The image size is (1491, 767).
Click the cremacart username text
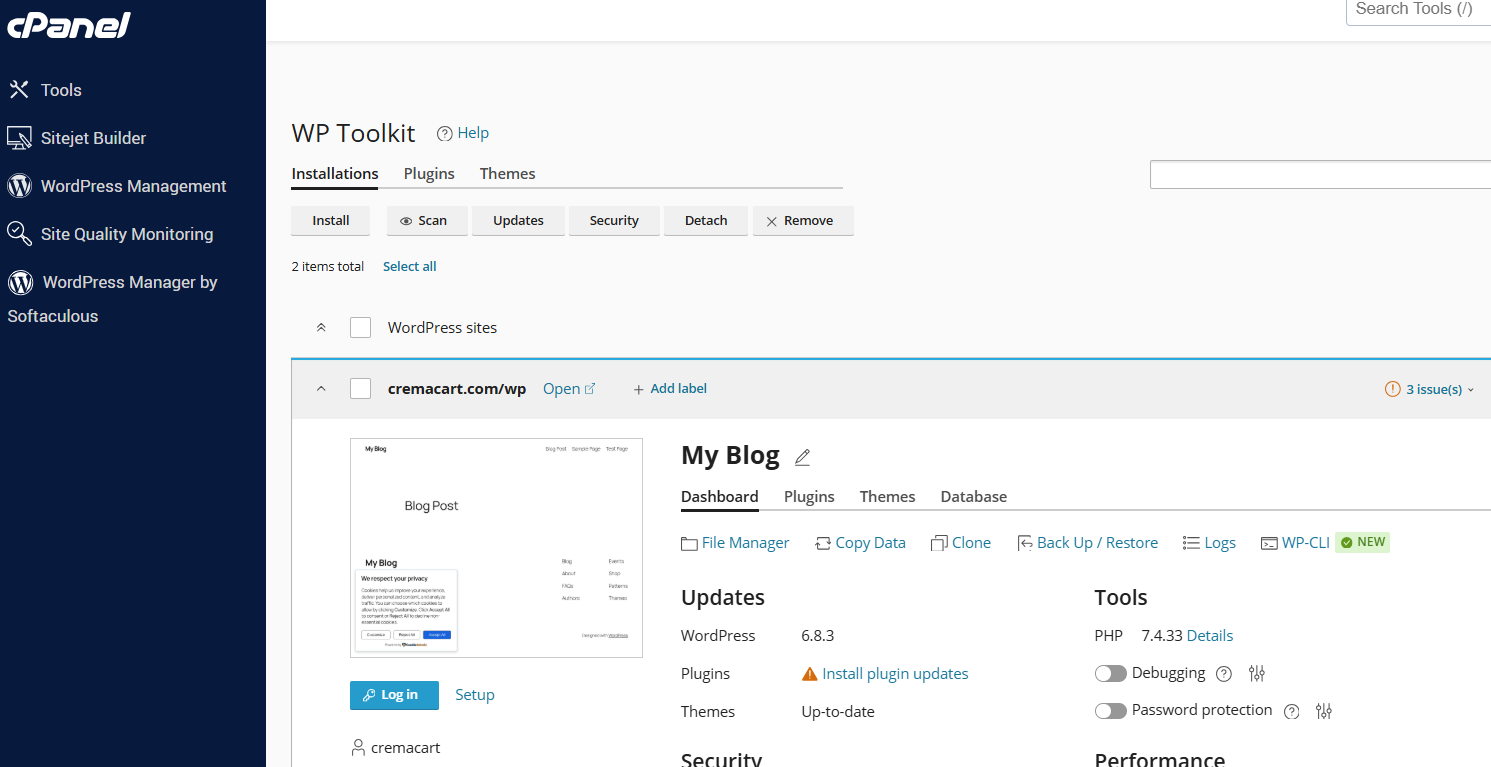(x=405, y=748)
